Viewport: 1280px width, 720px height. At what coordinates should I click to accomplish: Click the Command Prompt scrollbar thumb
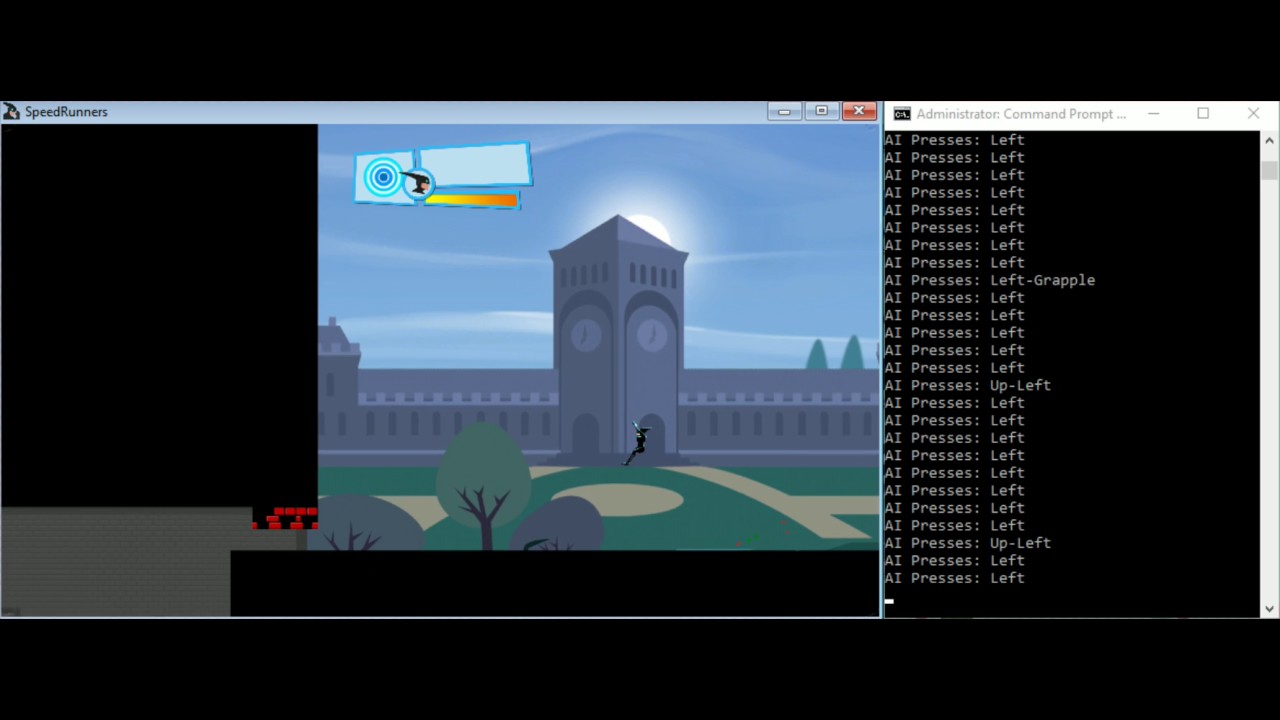[x=1269, y=170]
